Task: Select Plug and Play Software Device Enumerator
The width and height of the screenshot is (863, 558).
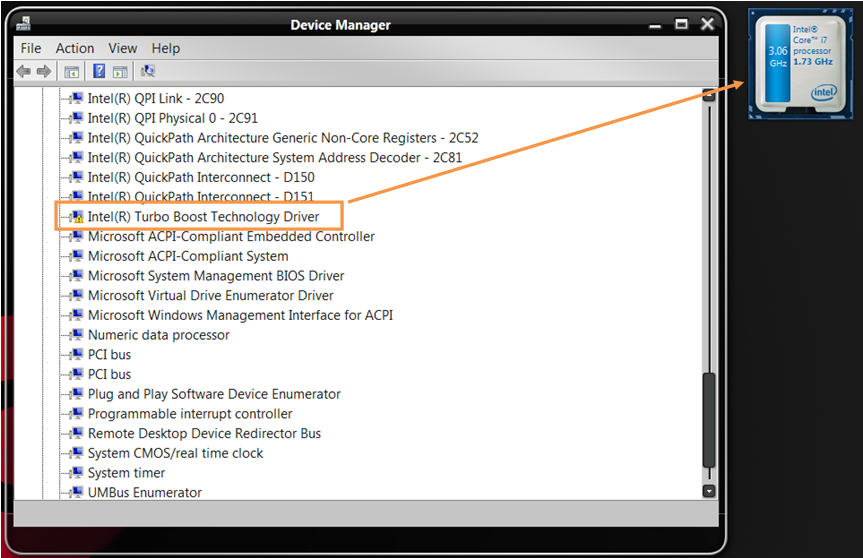Action: click(214, 394)
